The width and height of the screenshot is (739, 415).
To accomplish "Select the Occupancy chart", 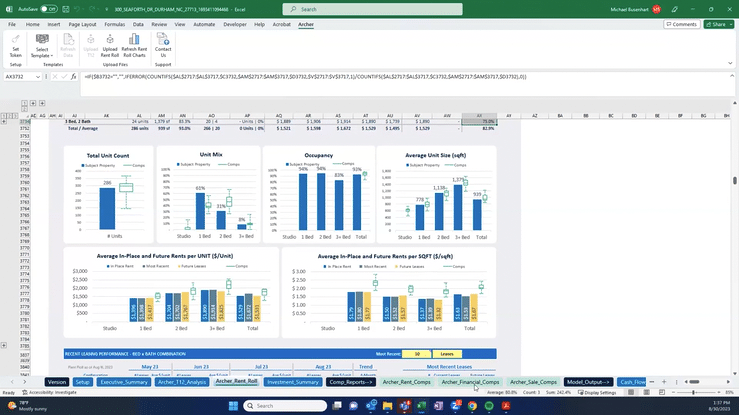I will pos(319,195).
